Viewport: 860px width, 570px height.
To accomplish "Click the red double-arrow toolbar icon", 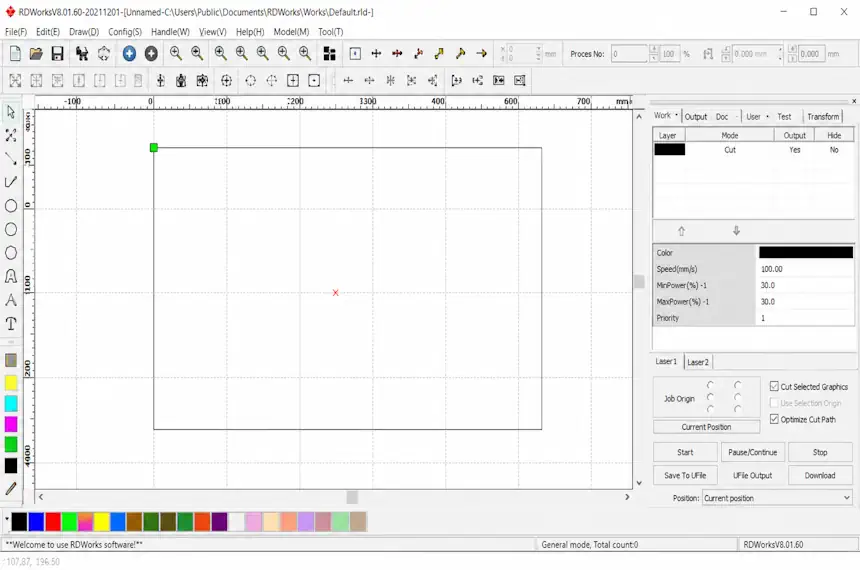I will (397, 53).
